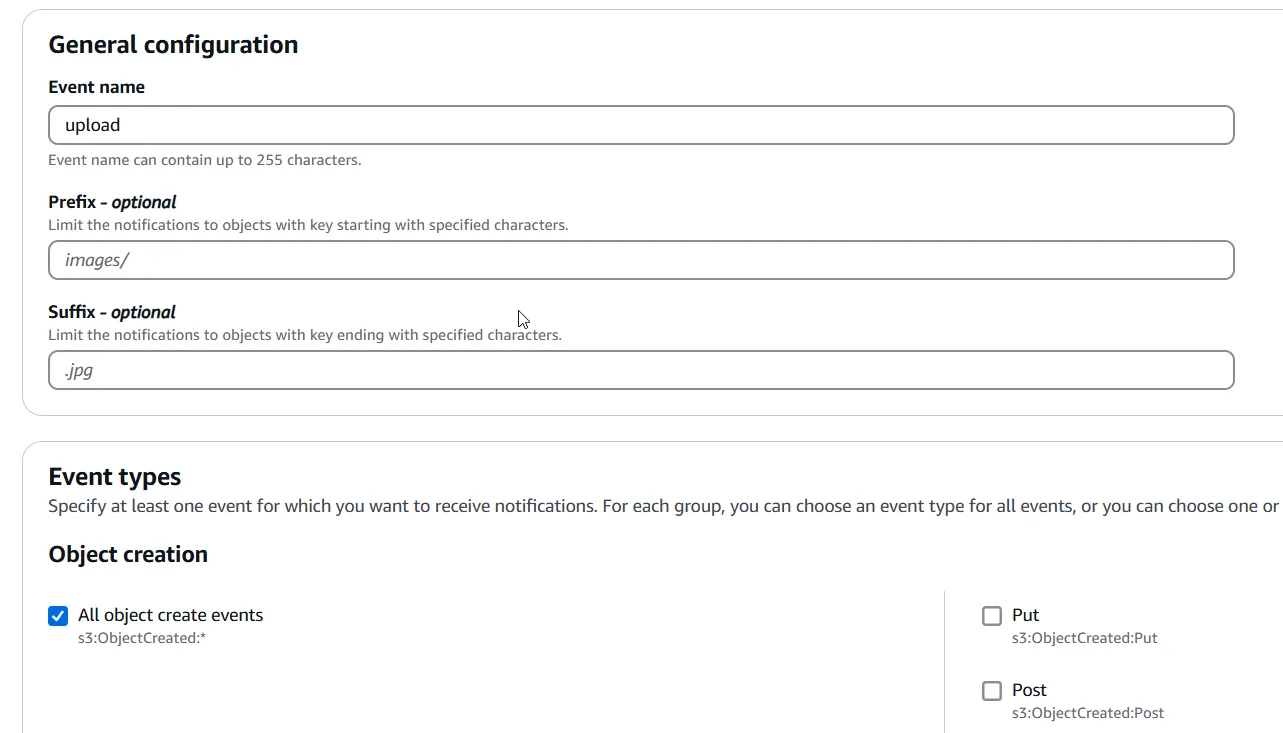Click the s3:ObjectCreated:* identifier text

pos(142,638)
